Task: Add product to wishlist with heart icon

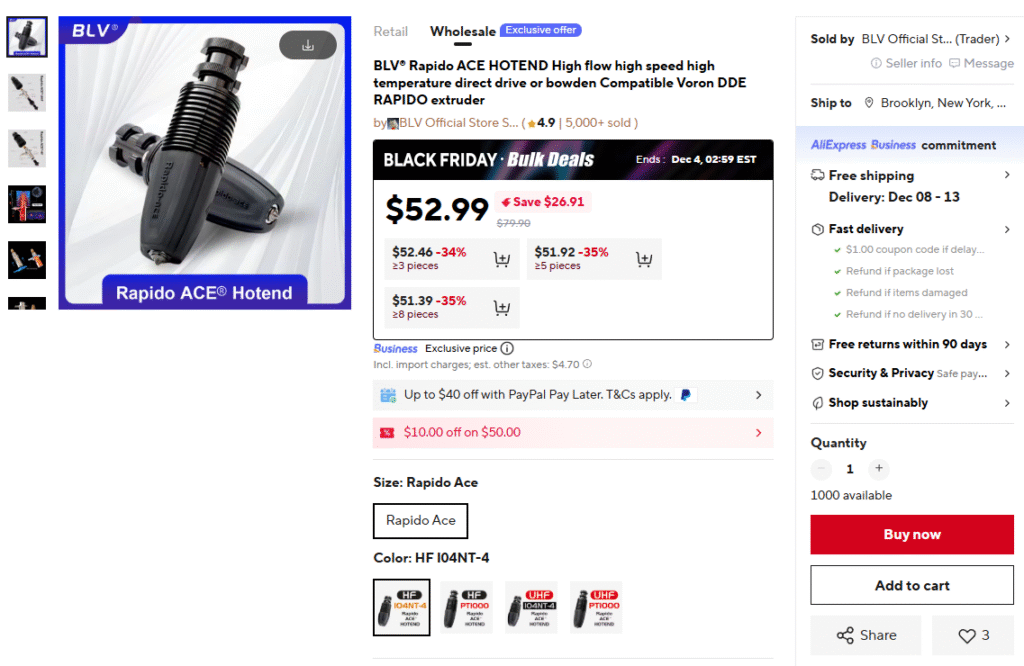Action: coord(973,635)
